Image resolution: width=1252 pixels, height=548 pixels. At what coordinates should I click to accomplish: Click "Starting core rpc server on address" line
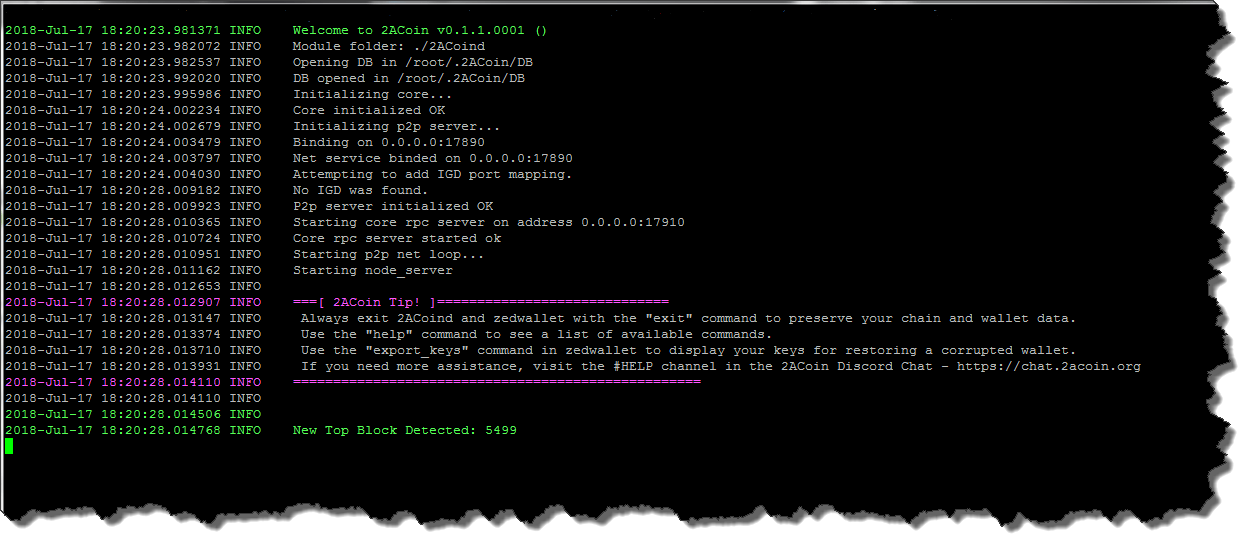488,222
